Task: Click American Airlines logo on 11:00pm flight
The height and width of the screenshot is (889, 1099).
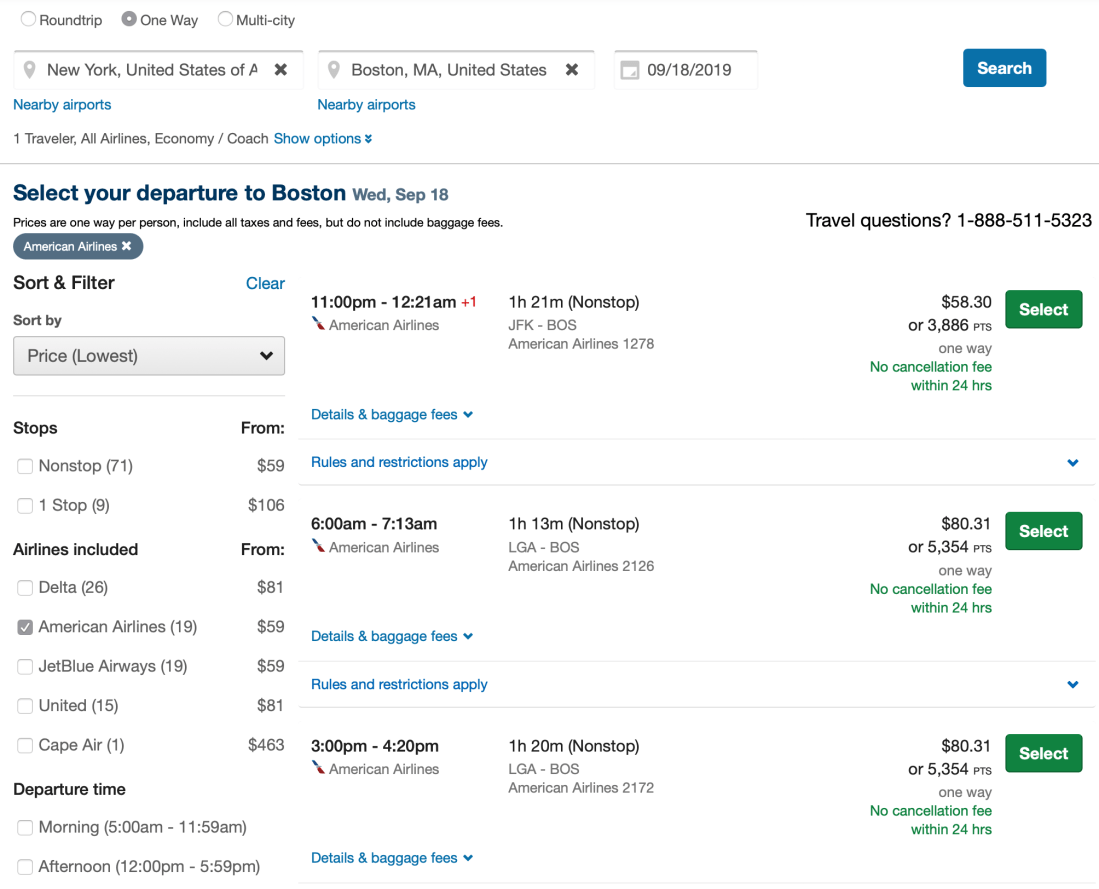Action: tap(318, 324)
